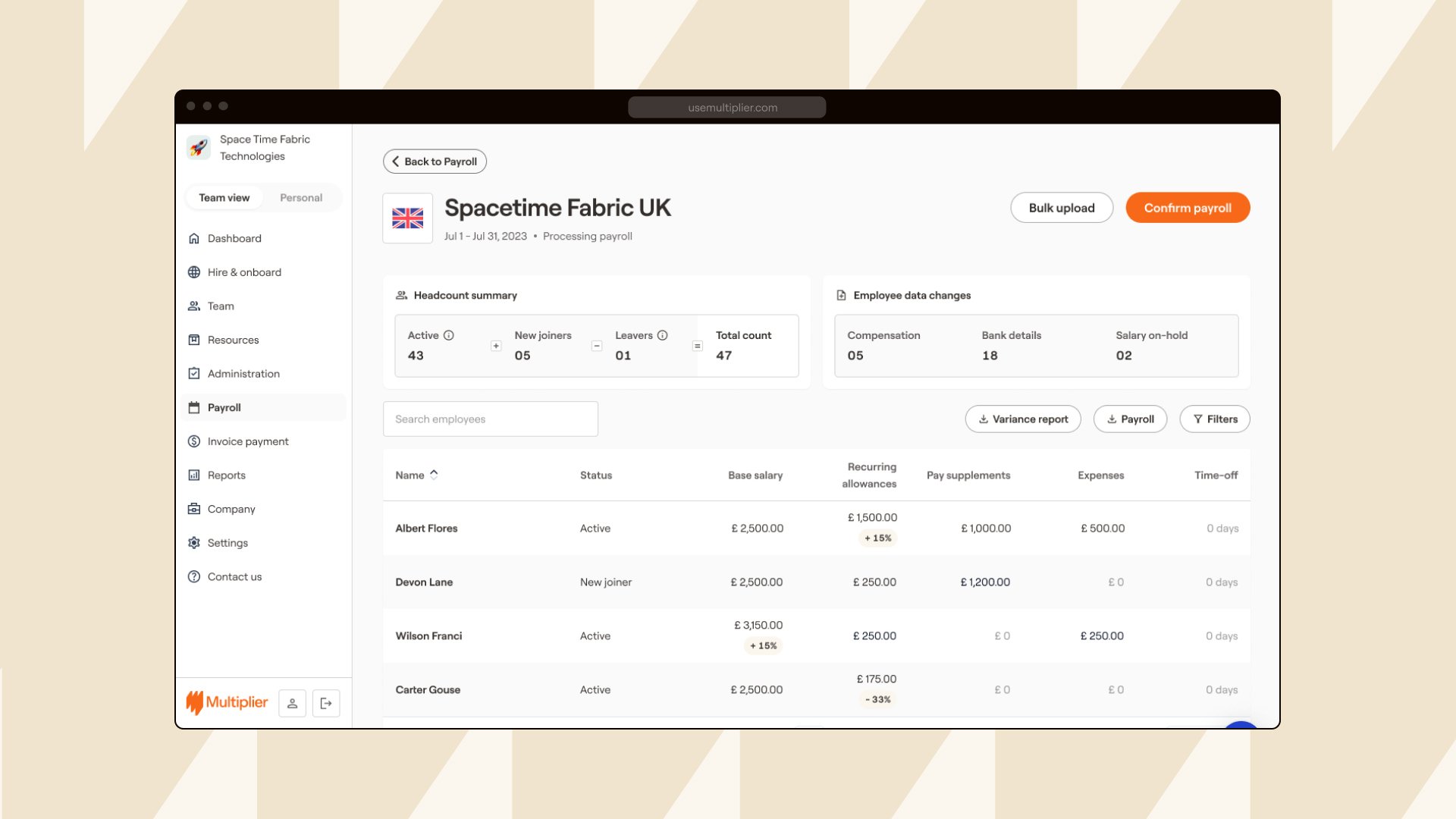Click the Bulk upload button

click(x=1061, y=208)
